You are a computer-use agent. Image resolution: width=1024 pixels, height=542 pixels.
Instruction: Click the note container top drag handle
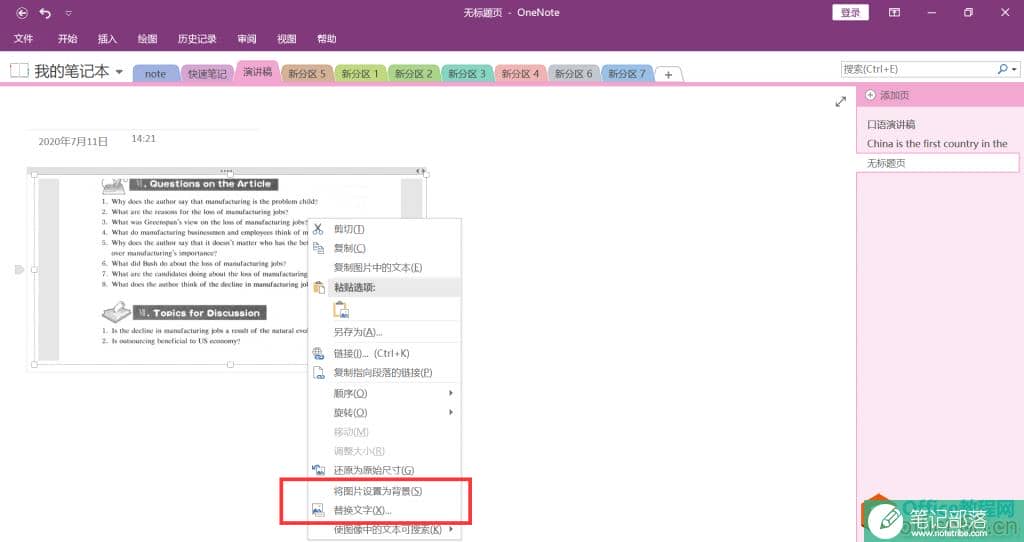(227, 171)
